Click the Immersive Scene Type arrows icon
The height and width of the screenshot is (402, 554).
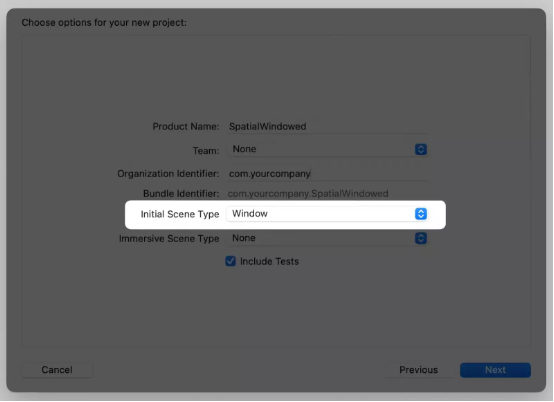[x=421, y=238]
